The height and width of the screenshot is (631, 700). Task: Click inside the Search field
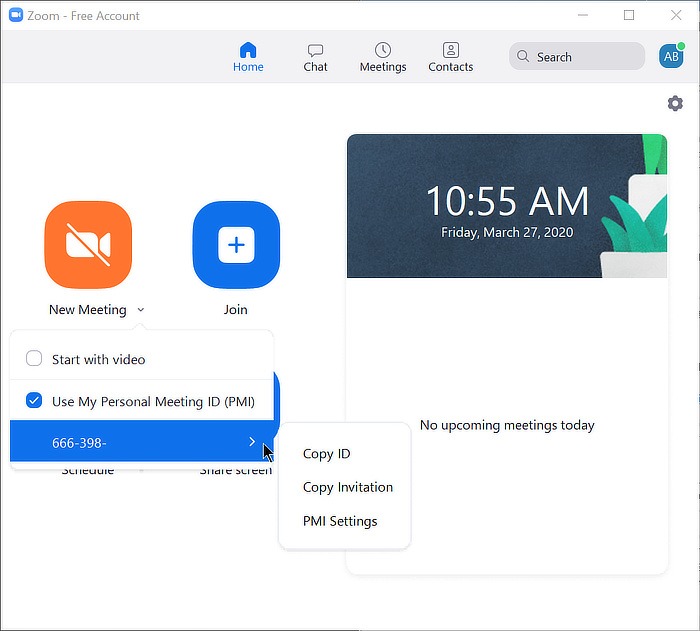[x=586, y=57]
